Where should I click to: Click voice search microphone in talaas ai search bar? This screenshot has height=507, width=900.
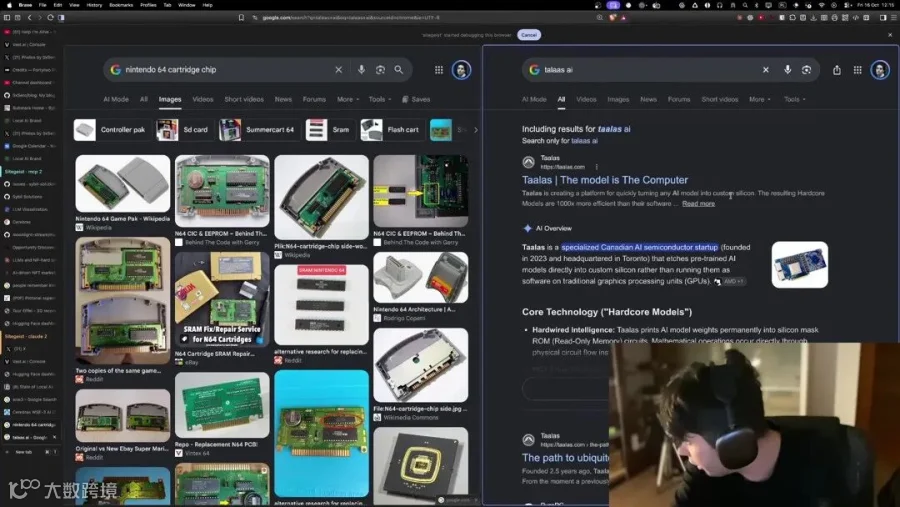[788, 69]
